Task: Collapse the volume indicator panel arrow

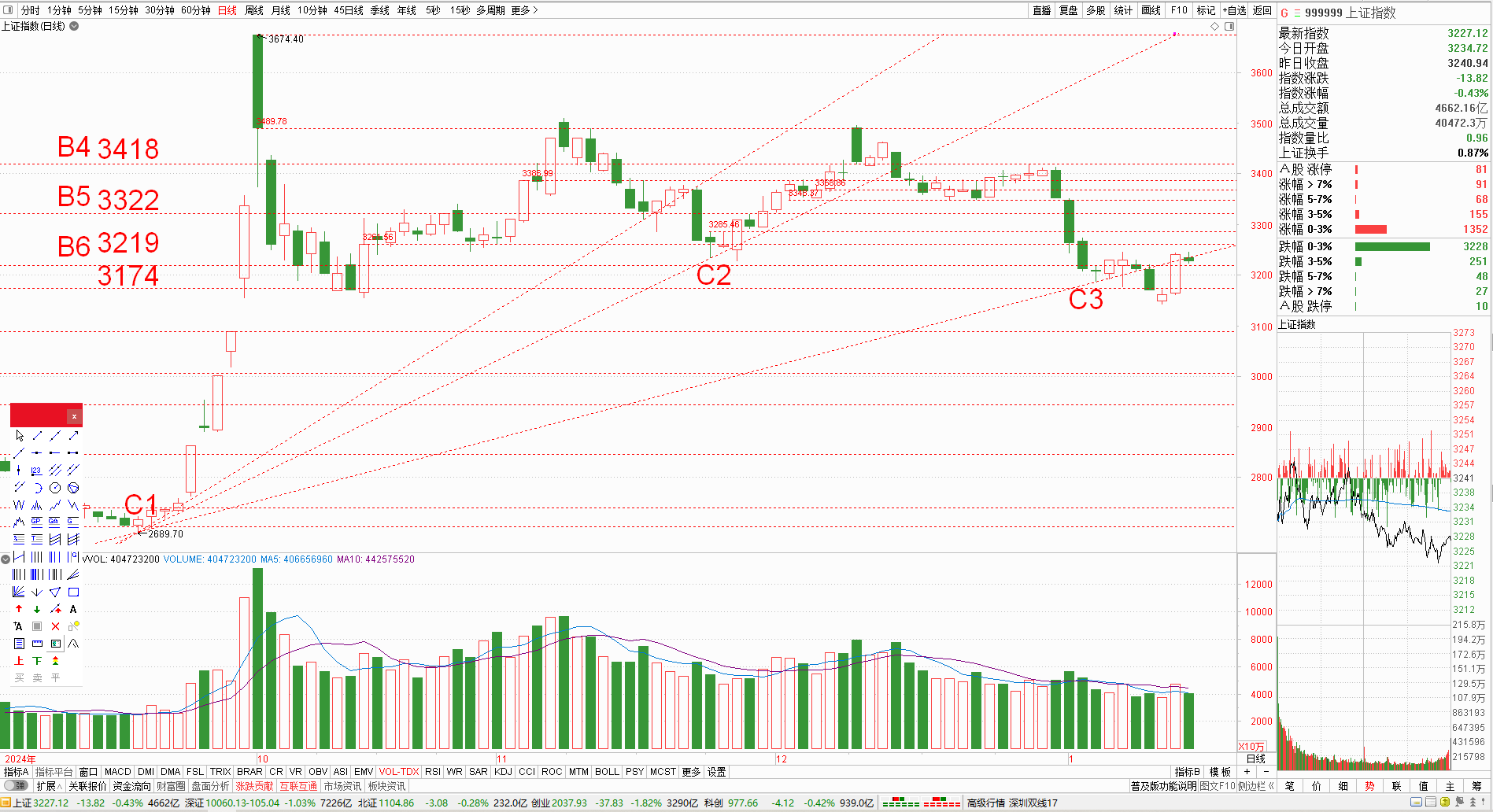Action: [6, 559]
